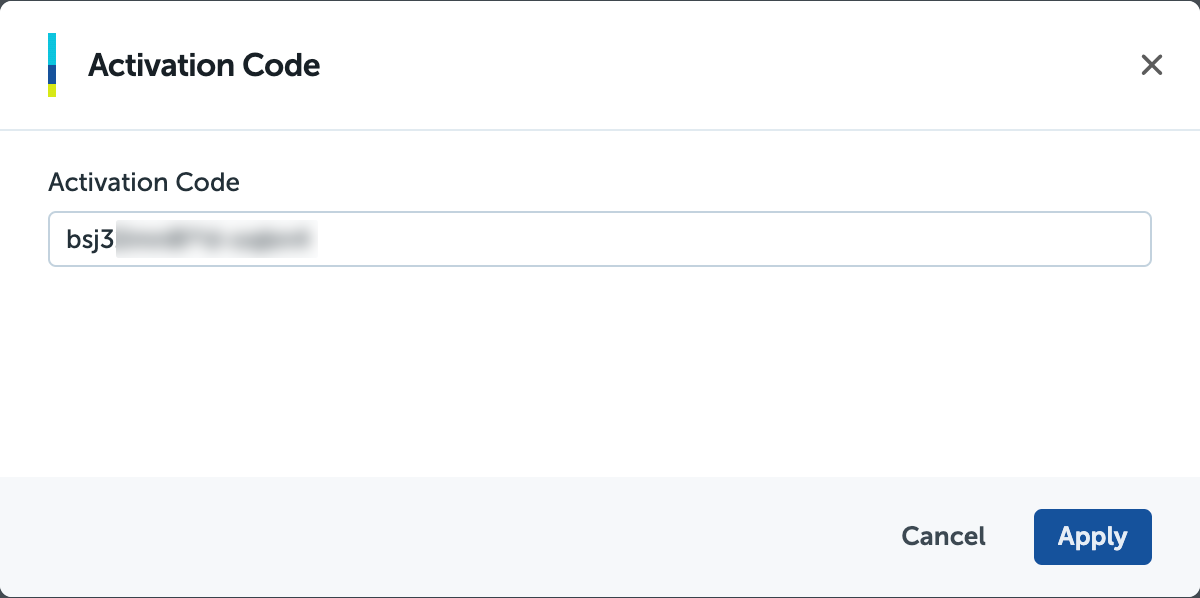Click header area right of the title
The height and width of the screenshot is (598, 1200).
(700, 66)
